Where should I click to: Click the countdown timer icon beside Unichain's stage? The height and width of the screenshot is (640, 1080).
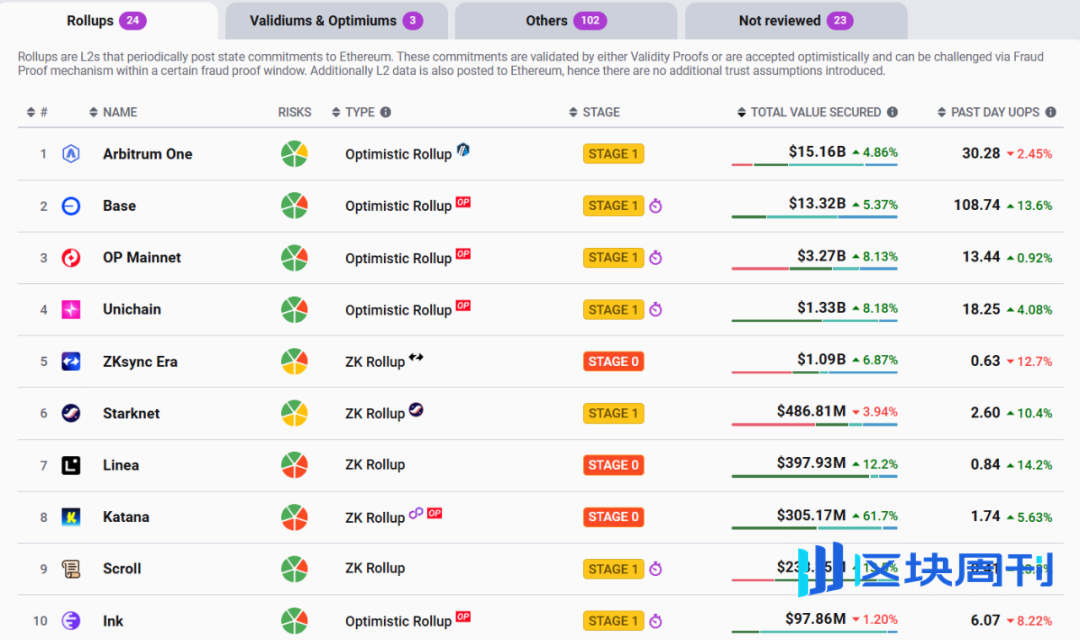(x=656, y=309)
